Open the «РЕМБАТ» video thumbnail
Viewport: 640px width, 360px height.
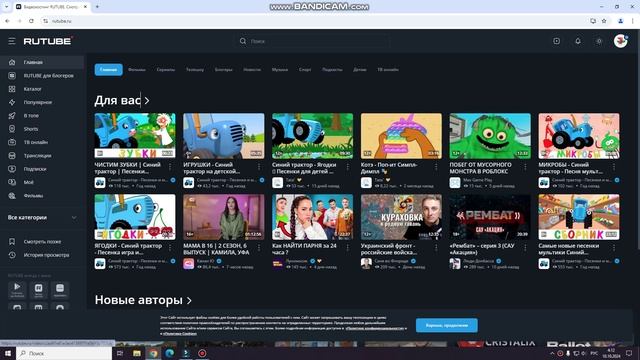click(490, 217)
